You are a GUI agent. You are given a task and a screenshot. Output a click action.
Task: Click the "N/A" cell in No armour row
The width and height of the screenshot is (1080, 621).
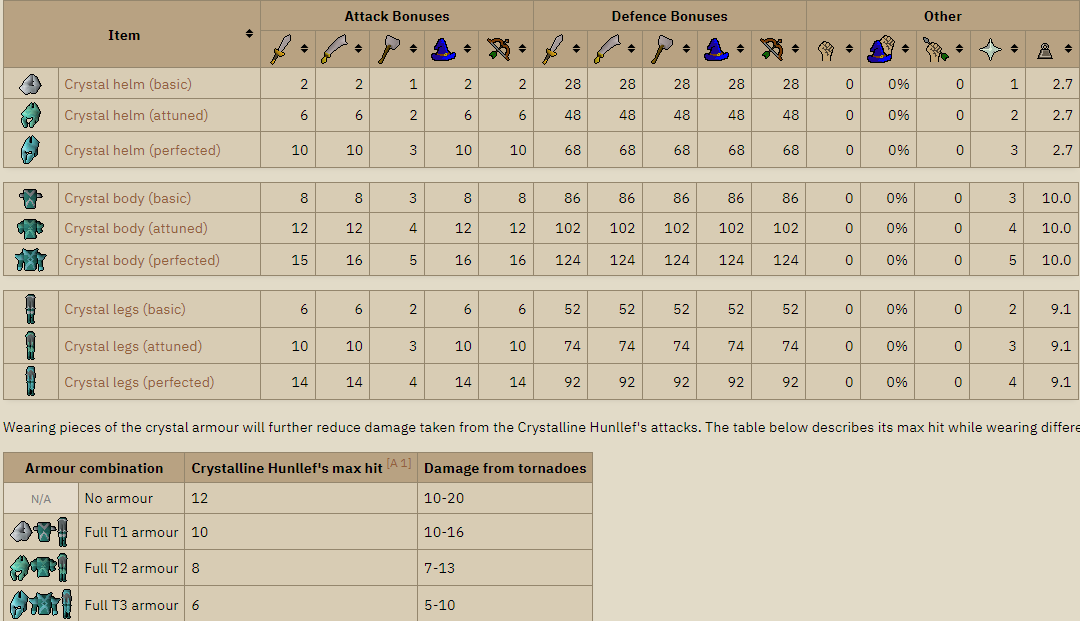point(41,498)
